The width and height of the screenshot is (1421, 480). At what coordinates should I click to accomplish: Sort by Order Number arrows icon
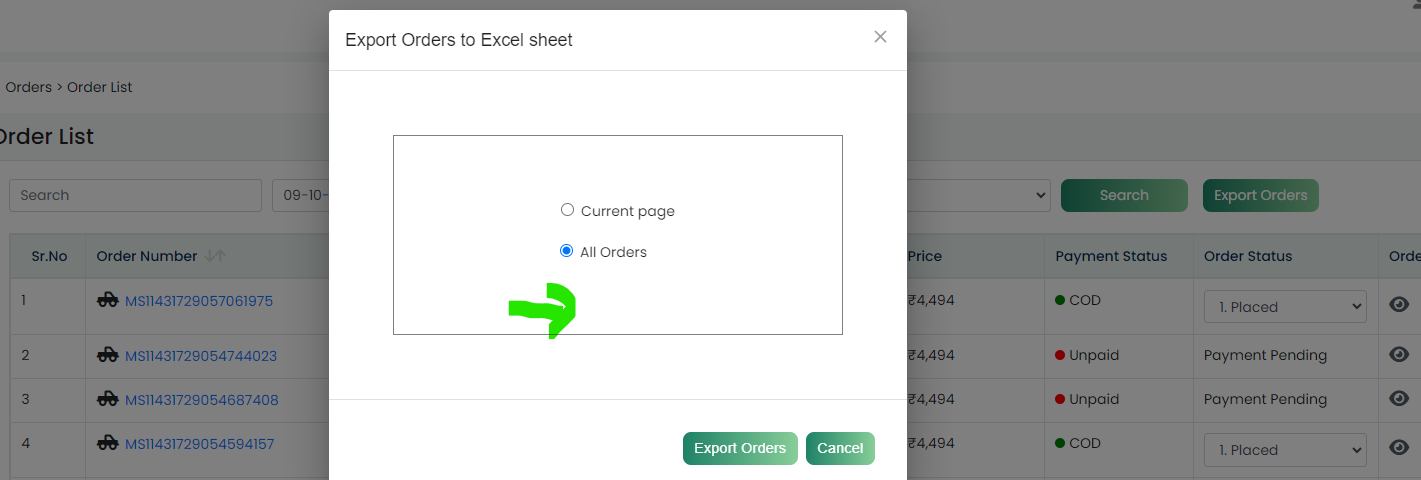coord(215,256)
